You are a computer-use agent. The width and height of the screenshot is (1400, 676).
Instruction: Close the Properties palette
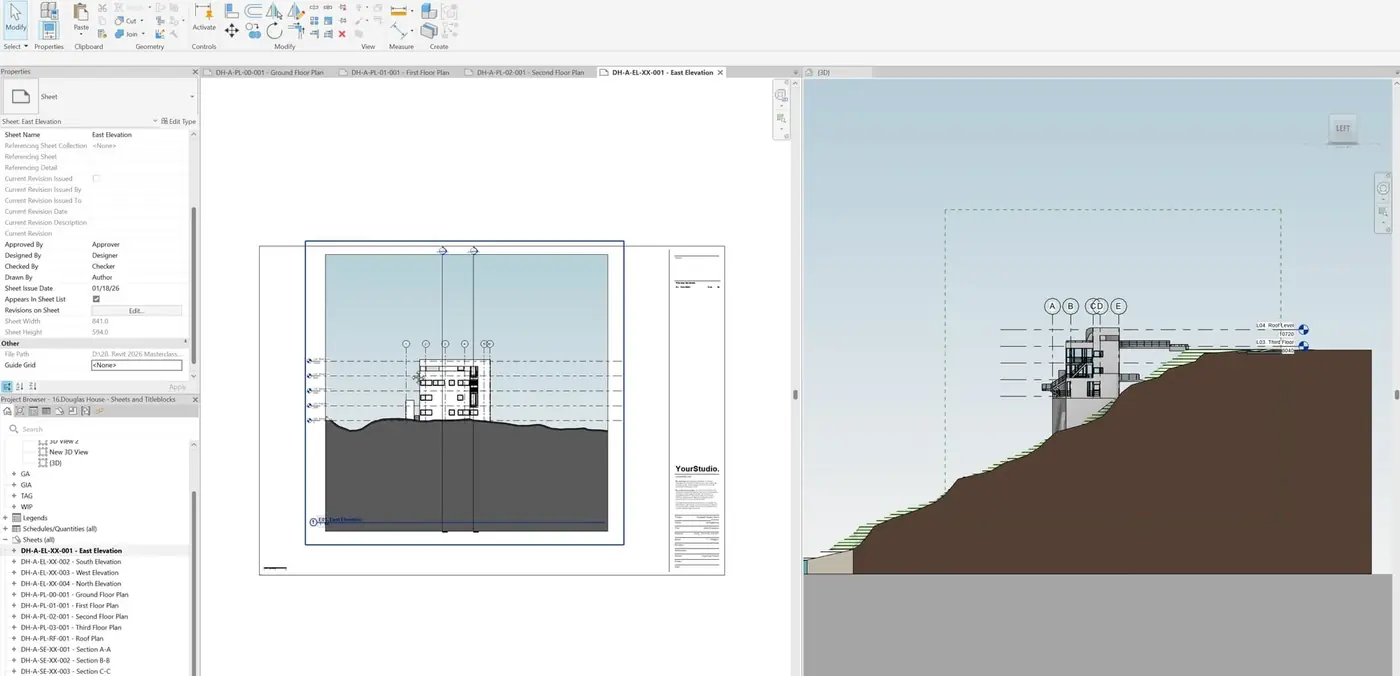point(193,72)
